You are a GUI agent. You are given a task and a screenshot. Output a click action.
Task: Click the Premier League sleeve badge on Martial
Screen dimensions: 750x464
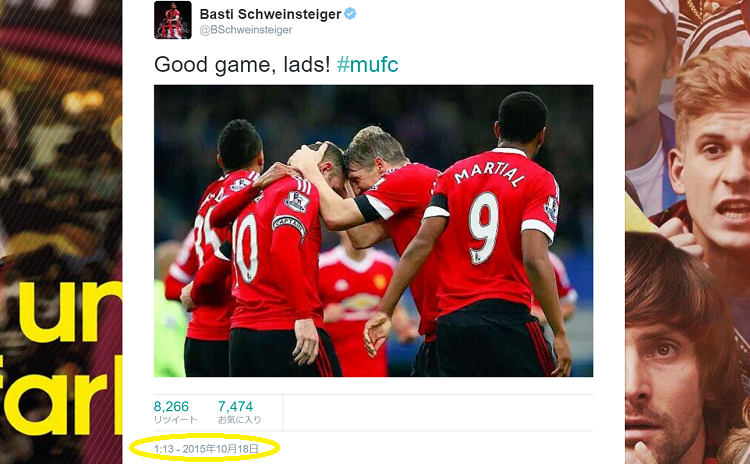click(x=551, y=208)
